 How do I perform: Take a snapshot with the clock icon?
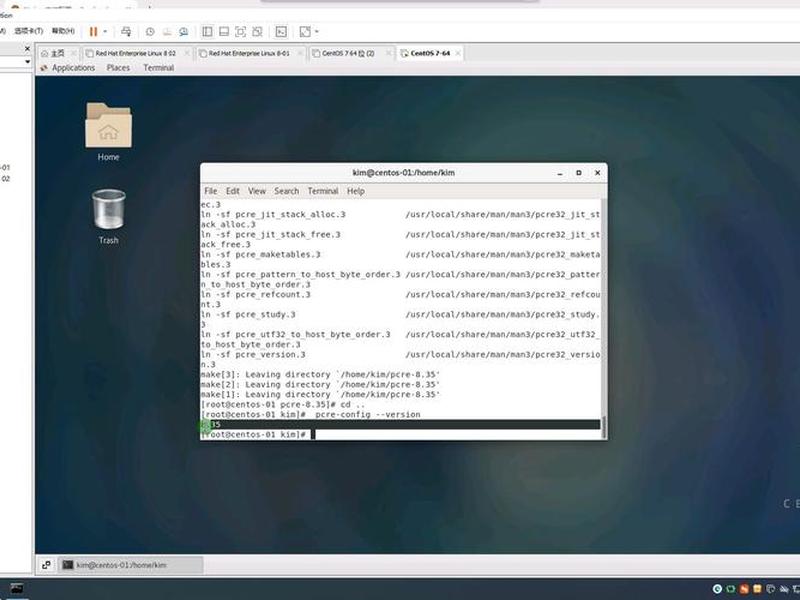pyautogui.click(x=150, y=32)
